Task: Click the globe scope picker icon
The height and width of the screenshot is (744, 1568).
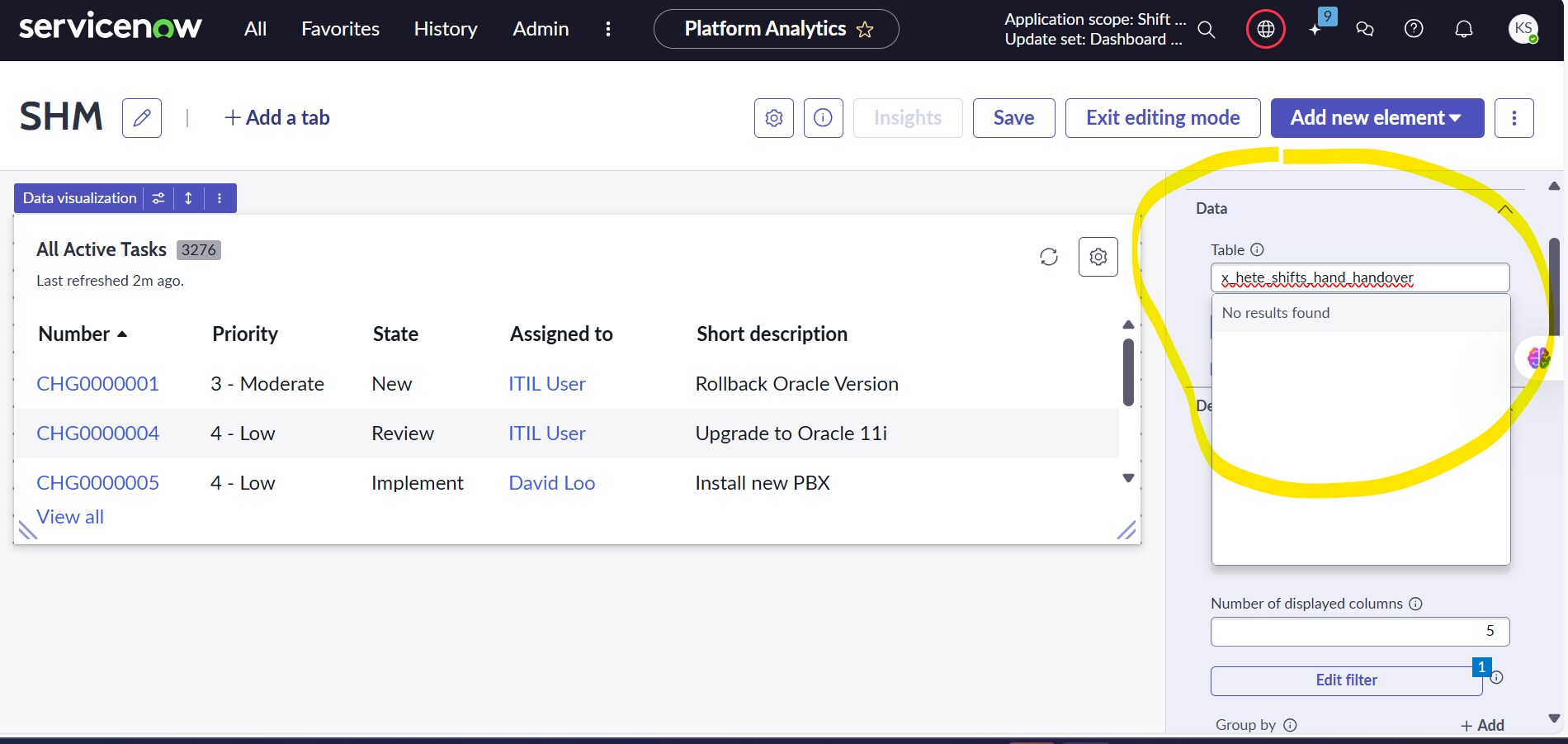Action: click(1265, 30)
